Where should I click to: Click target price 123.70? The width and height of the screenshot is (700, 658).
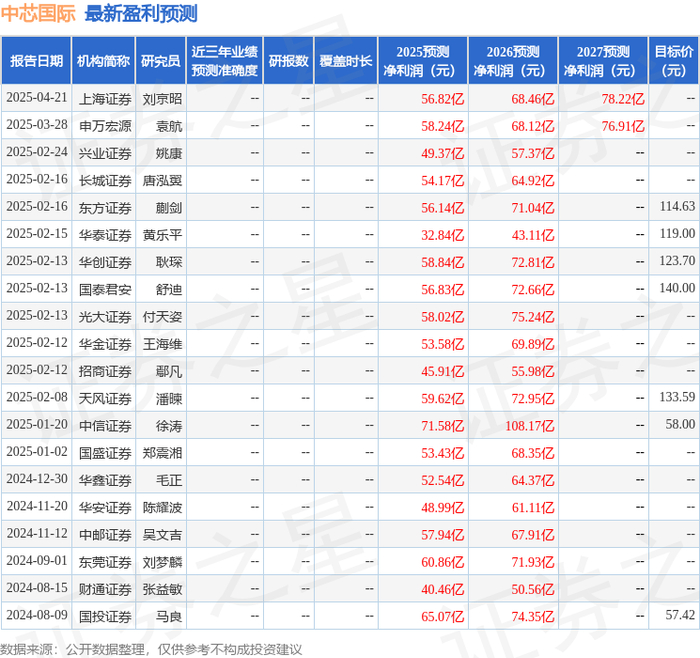click(x=677, y=261)
